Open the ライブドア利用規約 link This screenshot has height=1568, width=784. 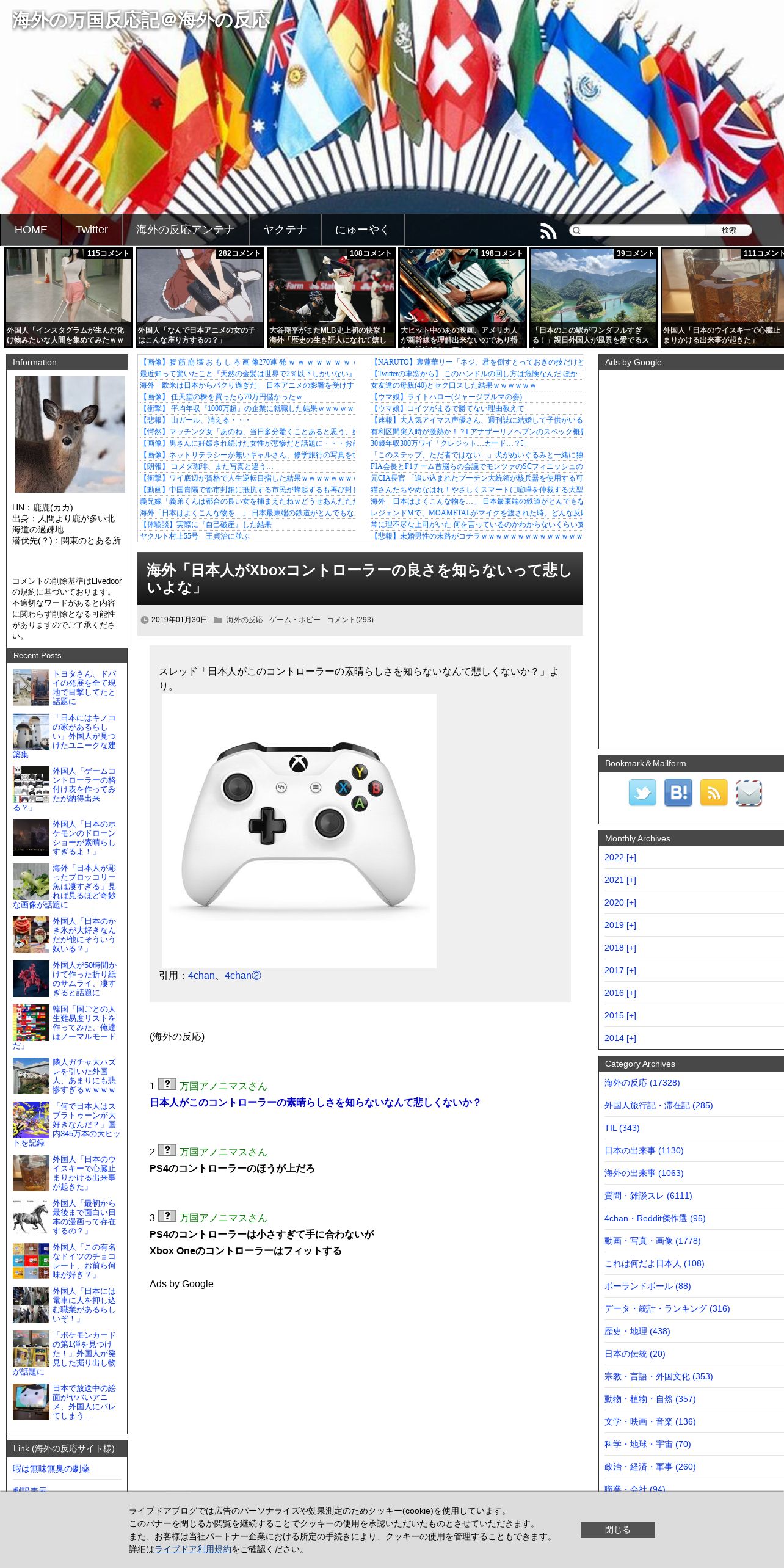click(x=193, y=1549)
